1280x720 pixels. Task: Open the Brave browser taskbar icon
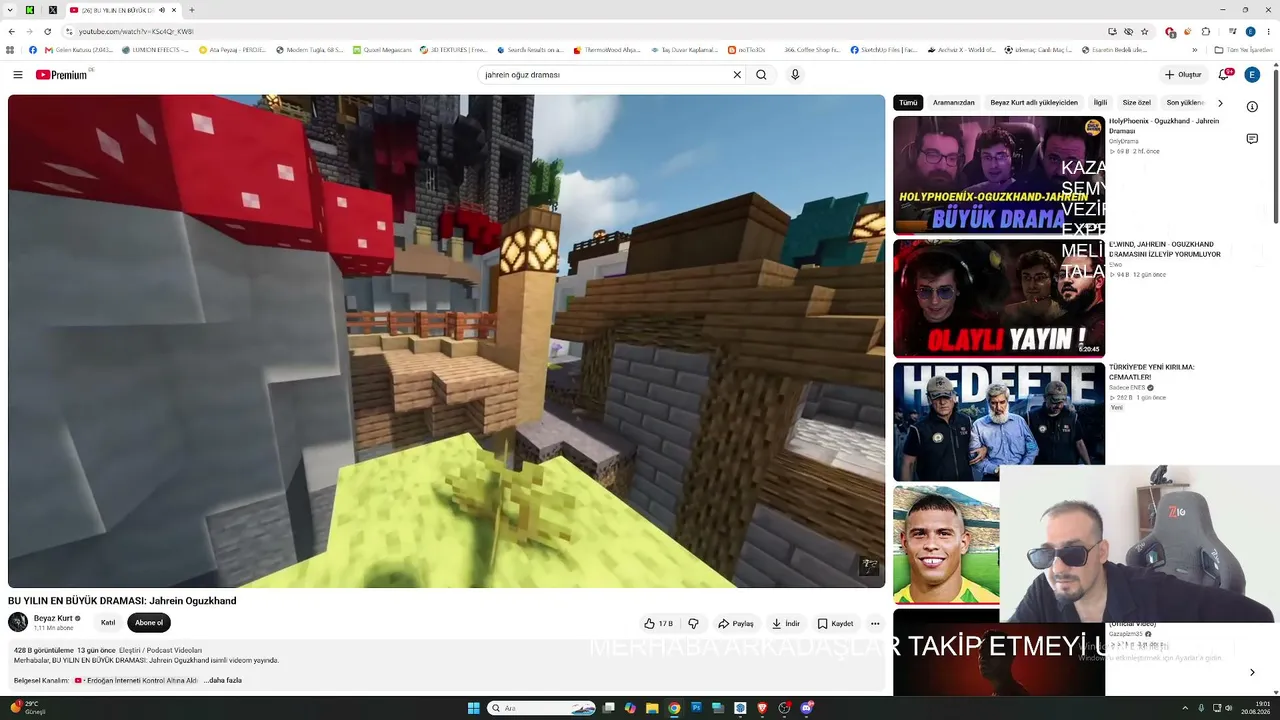762,708
